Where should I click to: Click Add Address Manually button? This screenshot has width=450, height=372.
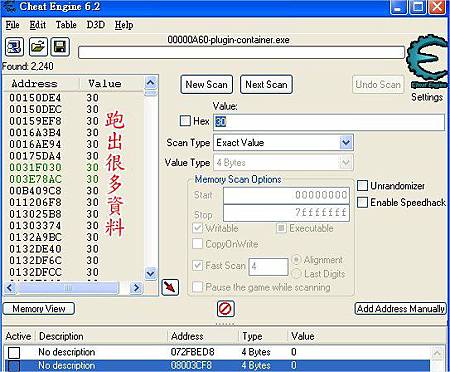[x=400, y=309]
